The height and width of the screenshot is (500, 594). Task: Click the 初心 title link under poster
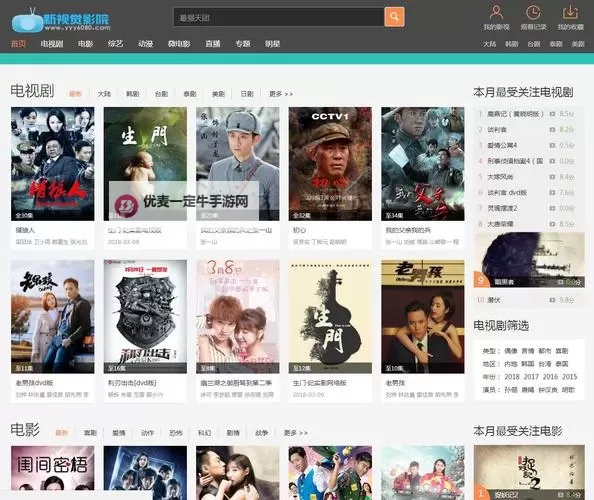click(299, 230)
